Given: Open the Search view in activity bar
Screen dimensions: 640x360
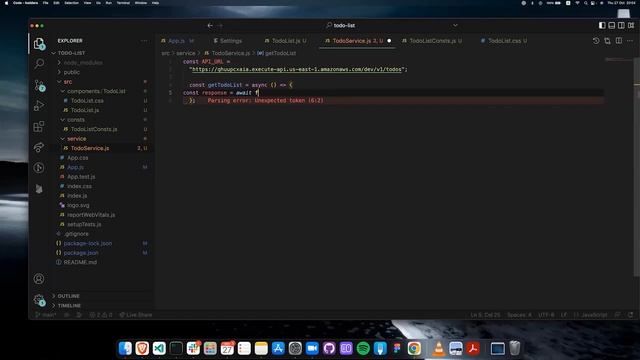Looking at the screenshot, I should click(x=39, y=64).
